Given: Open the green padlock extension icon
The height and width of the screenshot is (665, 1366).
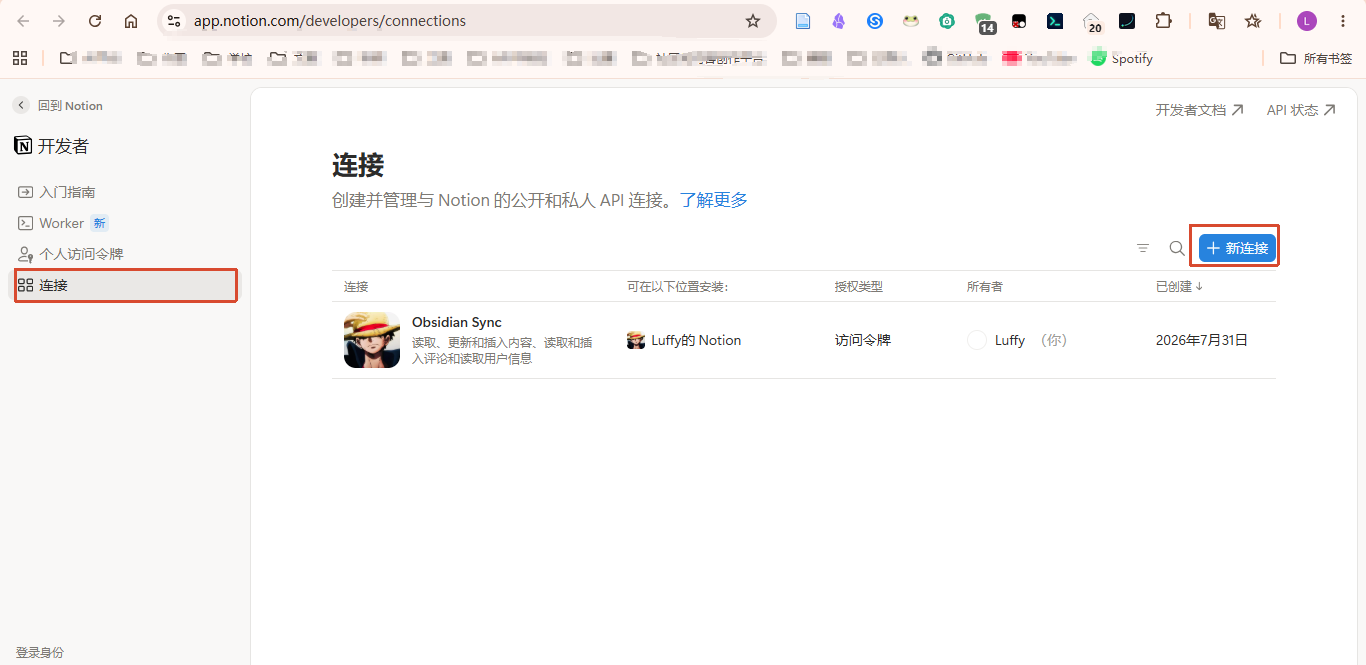Looking at the screenshot, I should (947, 21).
